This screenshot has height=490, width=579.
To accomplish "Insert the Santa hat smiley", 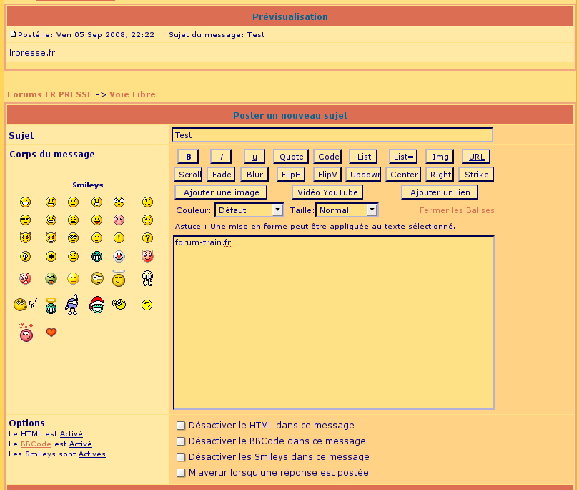I will point(96,305).
